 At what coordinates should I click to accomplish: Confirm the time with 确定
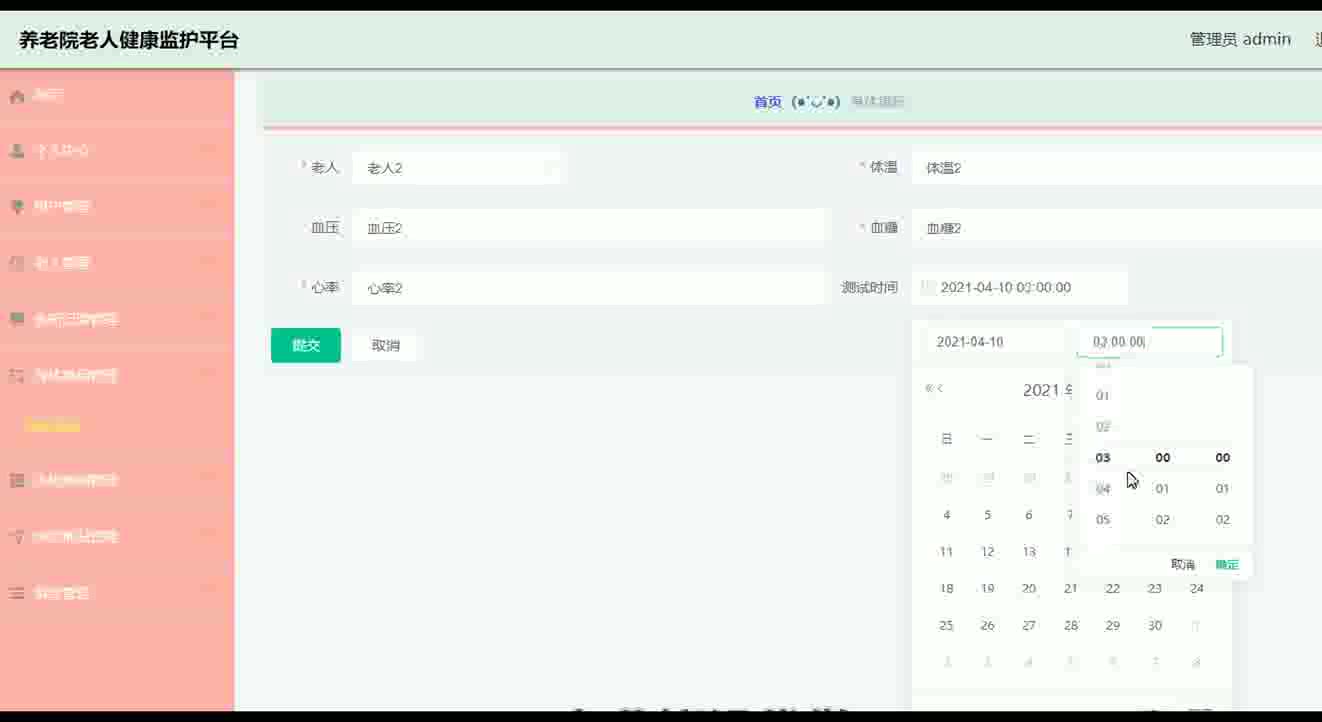(1227, 565)
